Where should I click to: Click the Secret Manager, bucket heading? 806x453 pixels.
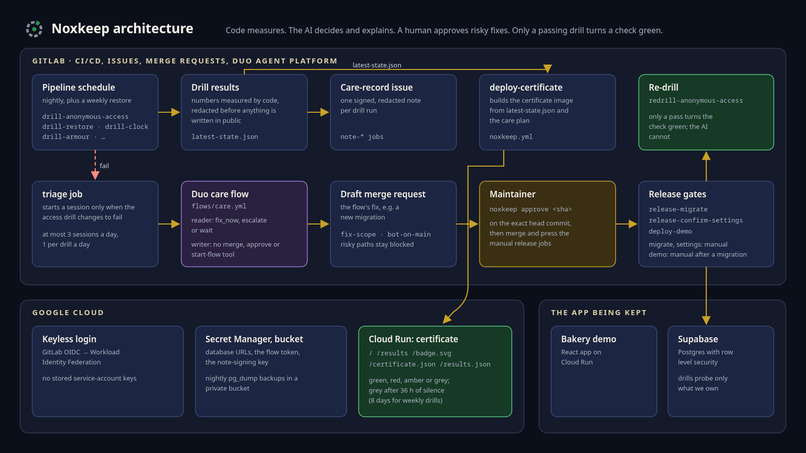[x=254, y=339]
